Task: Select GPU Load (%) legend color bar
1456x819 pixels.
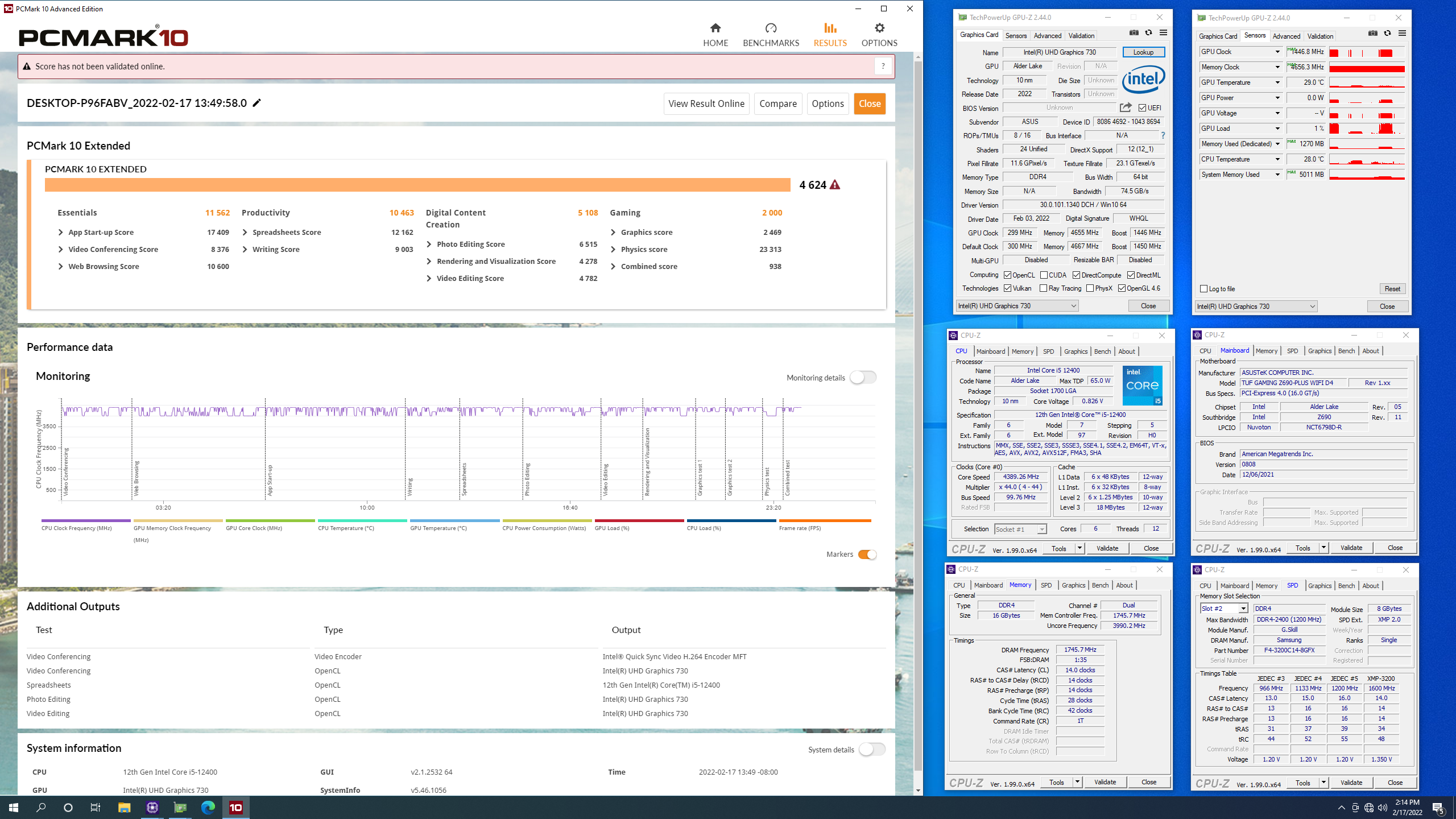Action: pos(639,520)
